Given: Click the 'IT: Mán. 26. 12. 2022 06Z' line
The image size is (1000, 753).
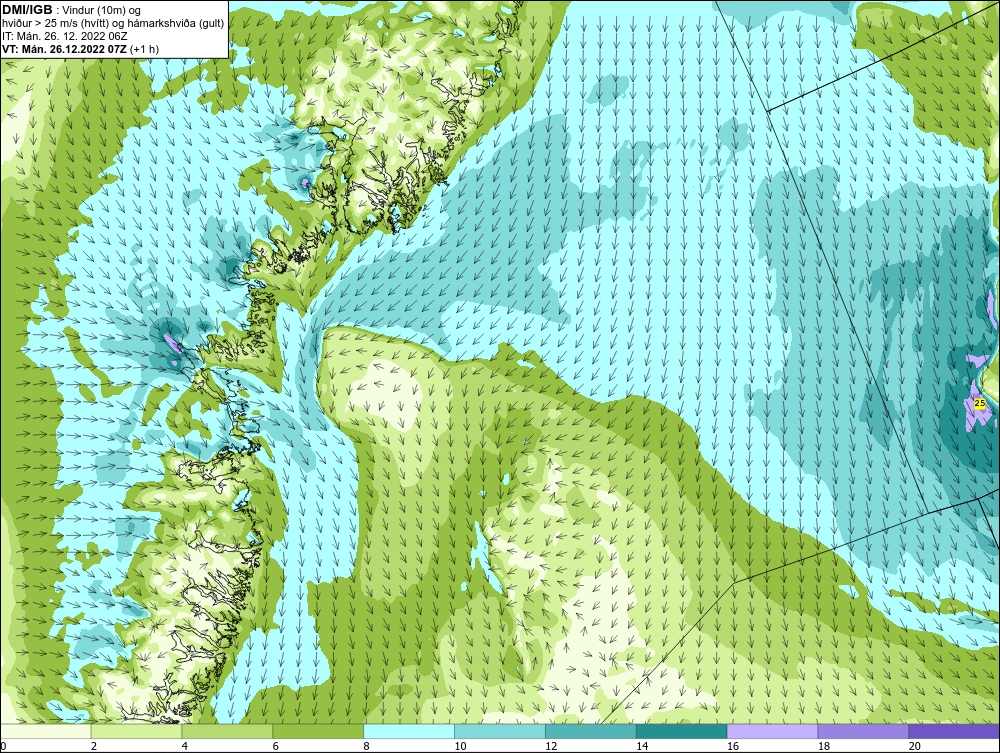Looking at the screenshot, I should 64,36.
